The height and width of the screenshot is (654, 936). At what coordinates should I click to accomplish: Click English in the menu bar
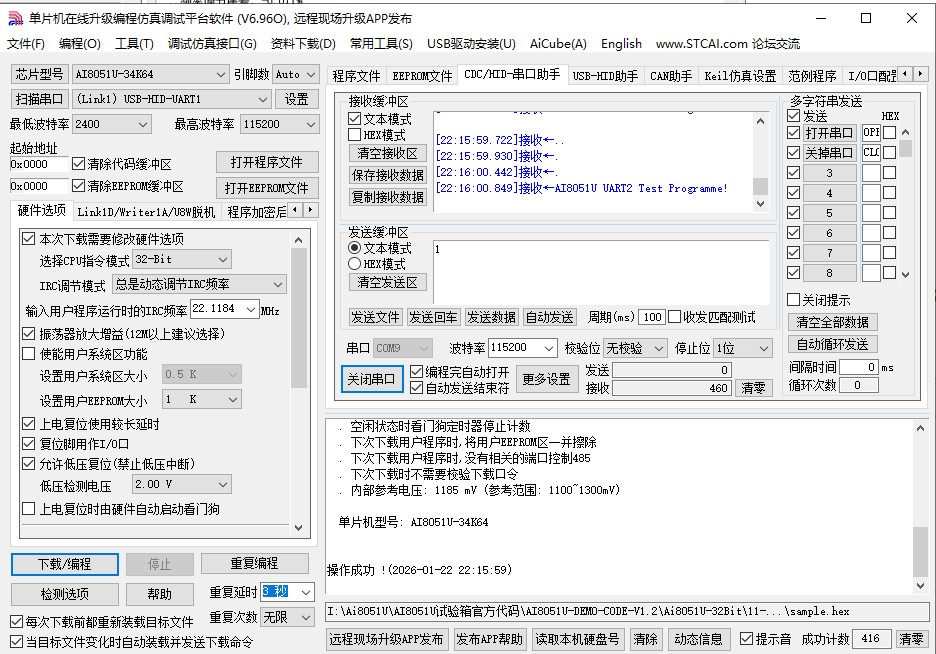click(621, 44)
